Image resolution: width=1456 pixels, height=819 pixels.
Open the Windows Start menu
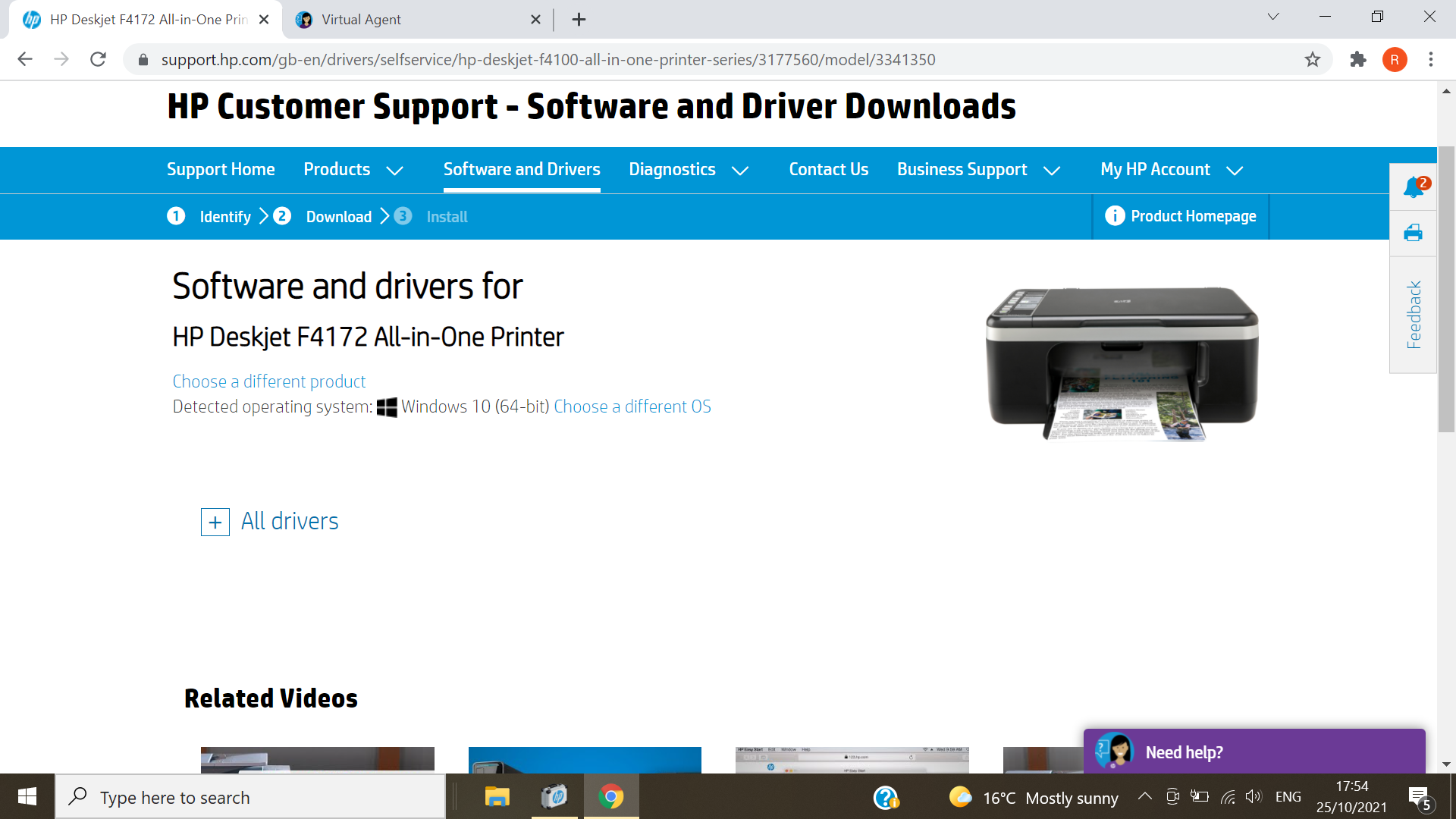27,796
